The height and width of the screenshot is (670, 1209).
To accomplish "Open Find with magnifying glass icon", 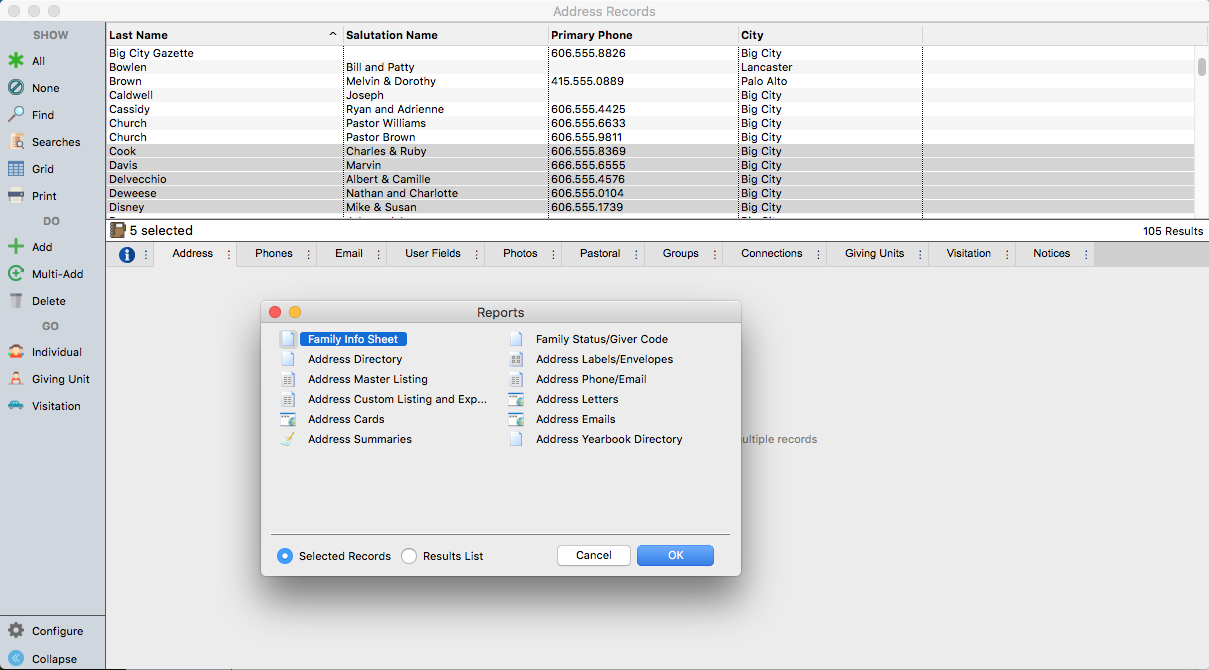I will click(x=16, y=115).
